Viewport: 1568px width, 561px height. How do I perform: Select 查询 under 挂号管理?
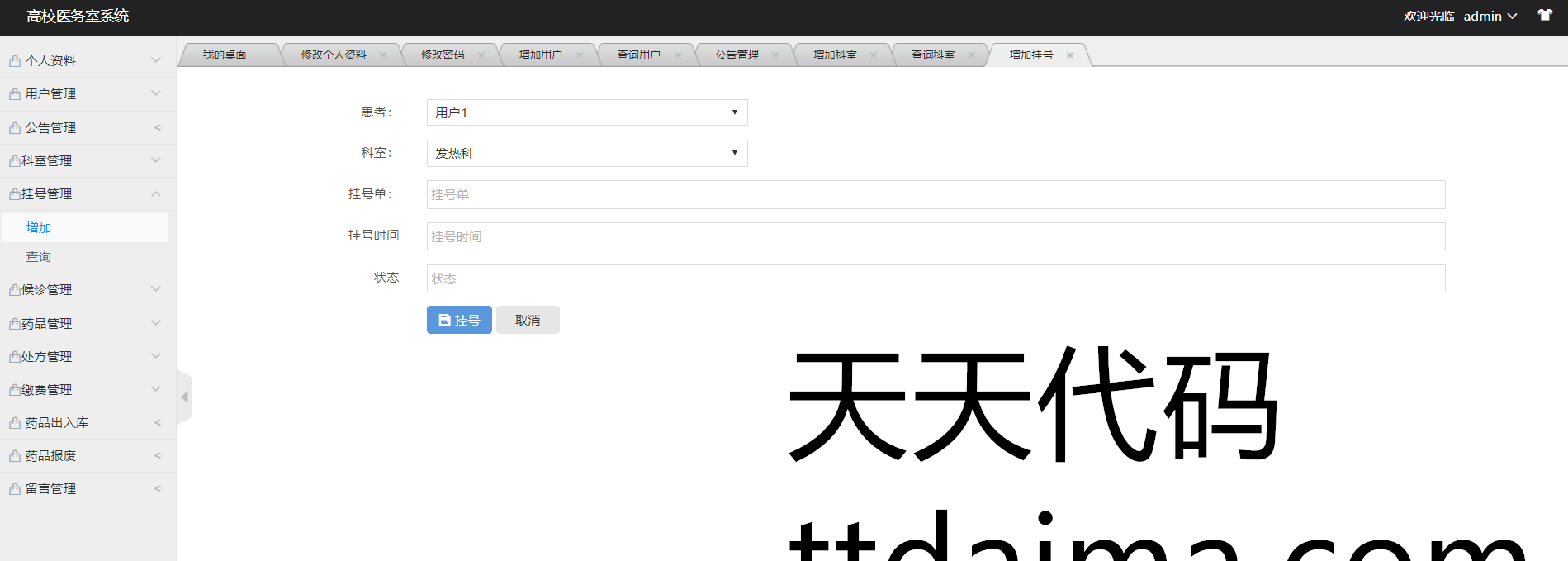coord(39,257)
